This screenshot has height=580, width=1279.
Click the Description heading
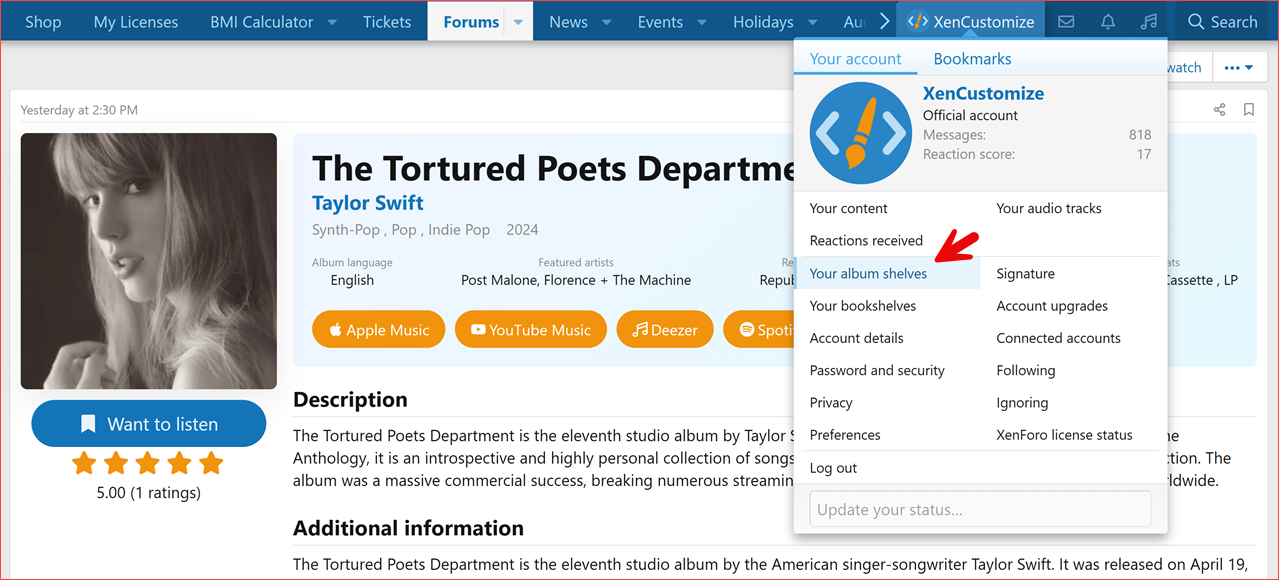350,400
